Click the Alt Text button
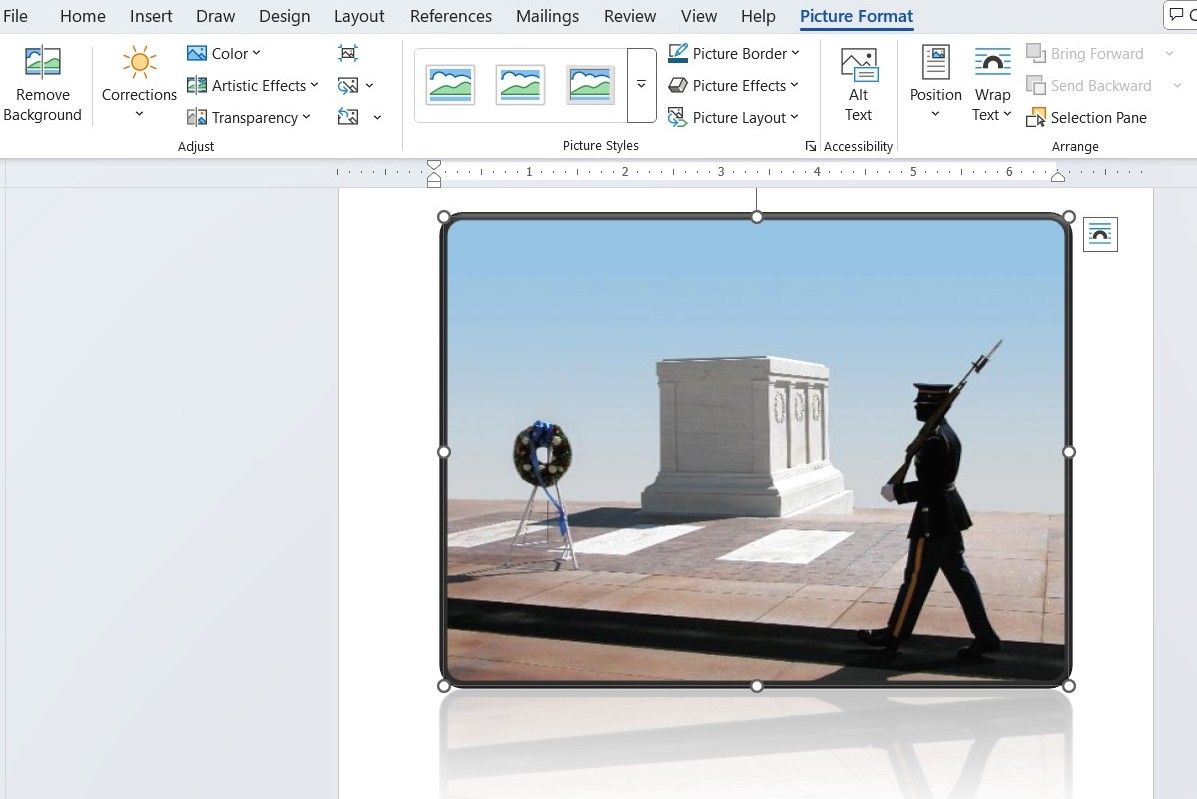The height and width of the screenshot is (799, 1197). tap(858, 84)
